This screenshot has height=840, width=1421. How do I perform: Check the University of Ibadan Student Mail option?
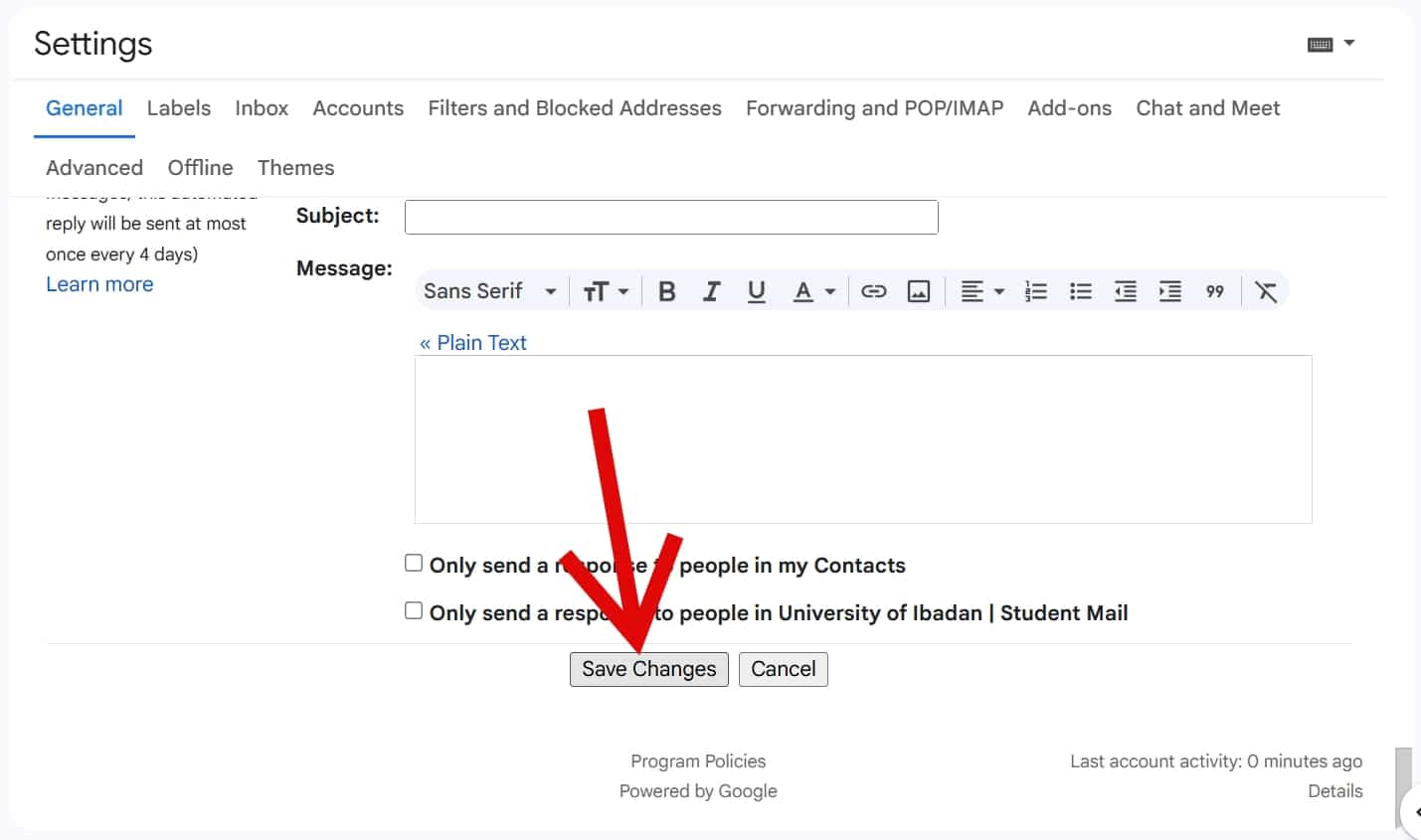[413, 609]
